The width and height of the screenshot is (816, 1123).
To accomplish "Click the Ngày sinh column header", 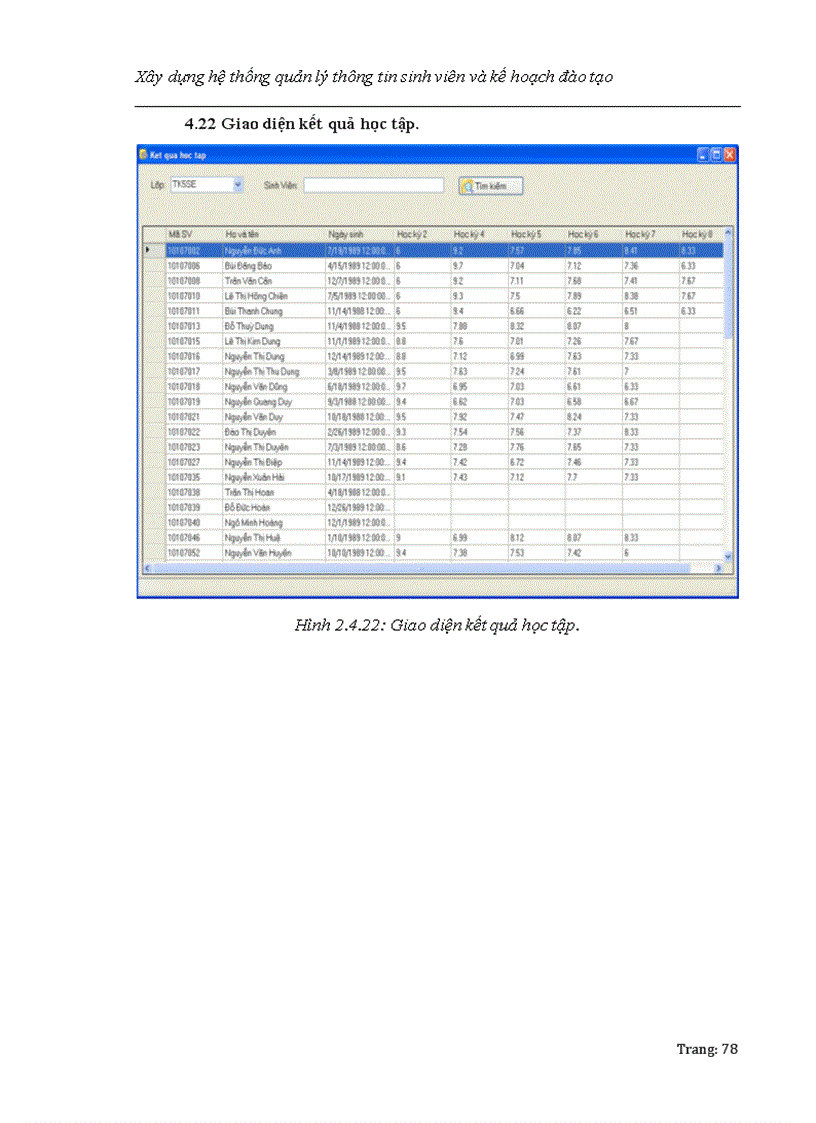I will pos(358,234).
